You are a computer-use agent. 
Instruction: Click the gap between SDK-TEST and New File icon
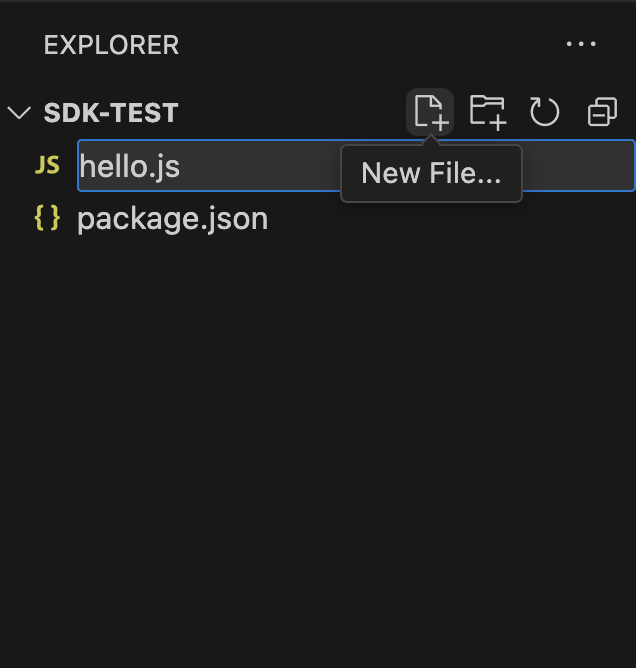(x=290, y=112)
